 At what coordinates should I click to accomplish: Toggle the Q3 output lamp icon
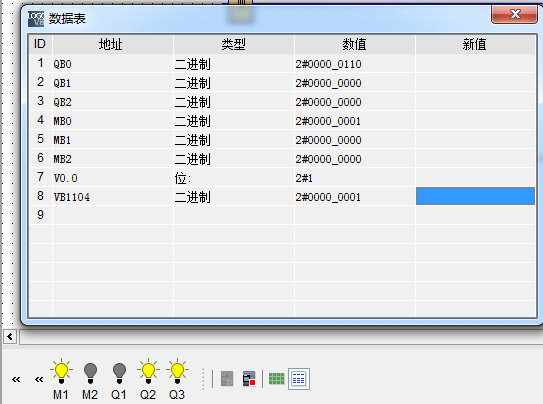[x=177, y=371]
